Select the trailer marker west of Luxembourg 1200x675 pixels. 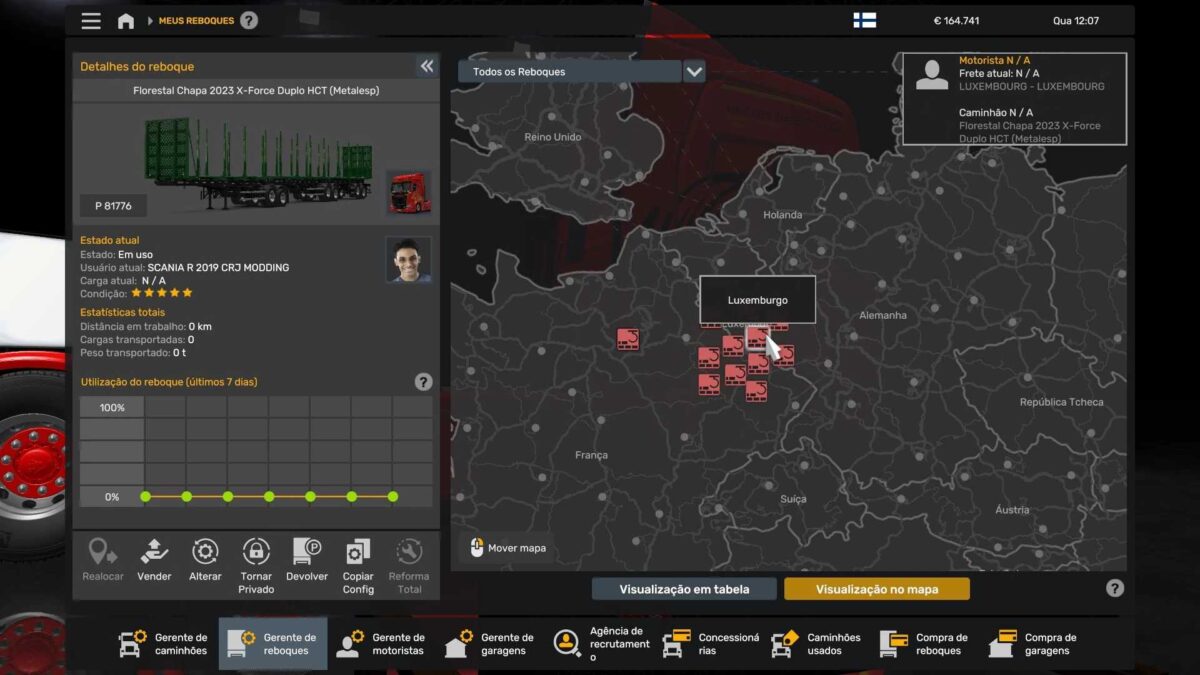pyautogui.click(x=628, y=340)
